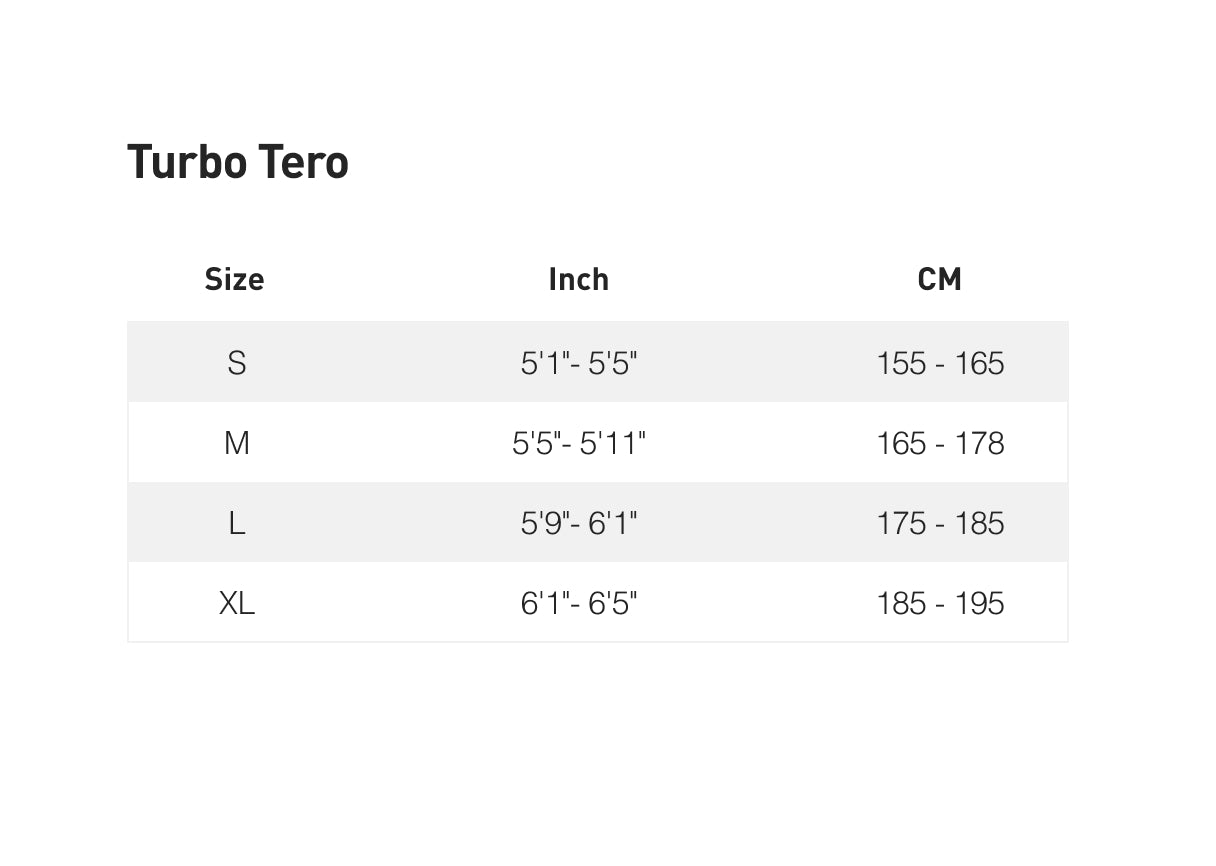This screenshot has width=1216, height=866.
Task: Click the word Tero in the title
Action: click(x=303, y=162)
